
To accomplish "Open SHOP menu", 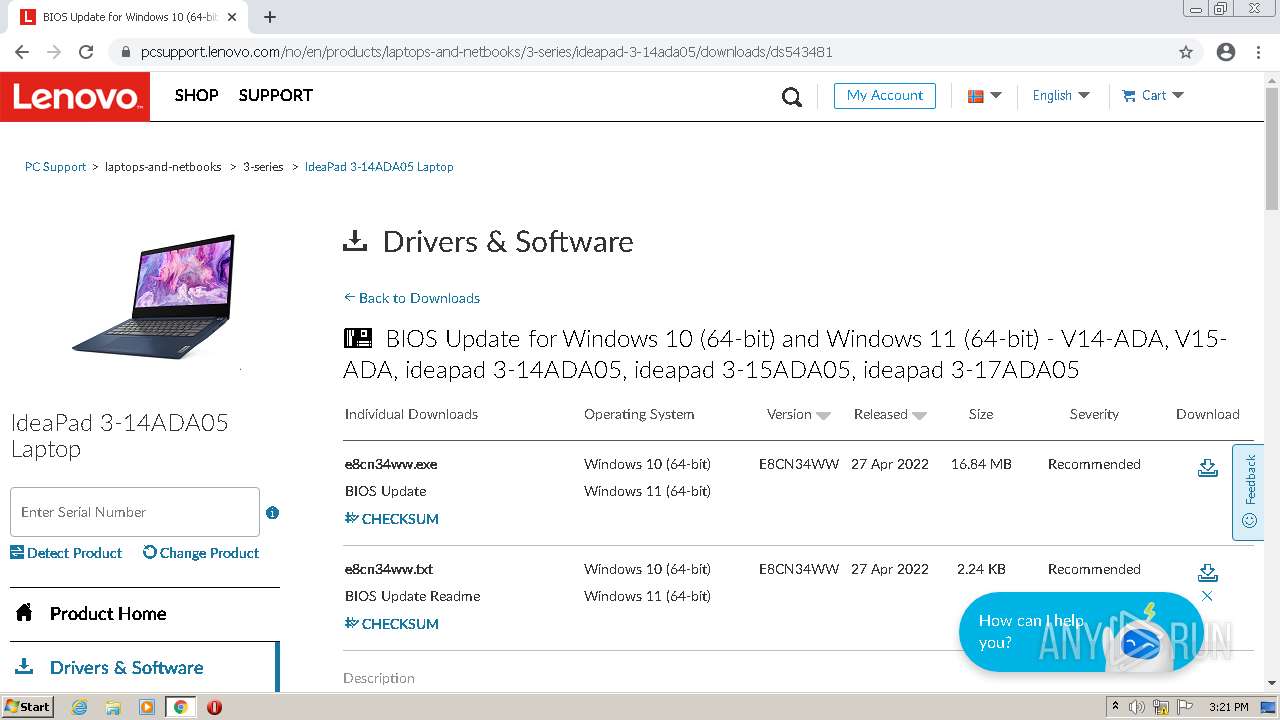I will point(196,96).
